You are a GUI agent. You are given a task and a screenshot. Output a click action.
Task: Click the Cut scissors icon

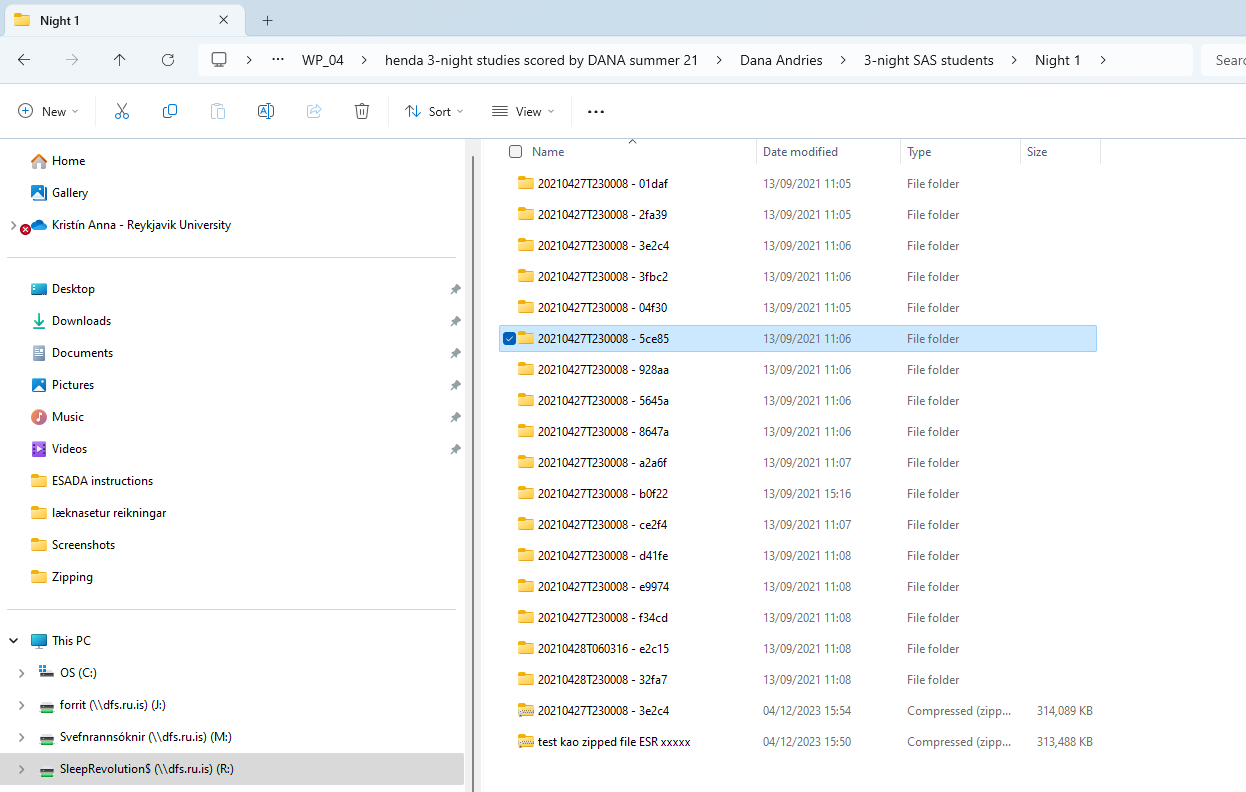point(122,112)
